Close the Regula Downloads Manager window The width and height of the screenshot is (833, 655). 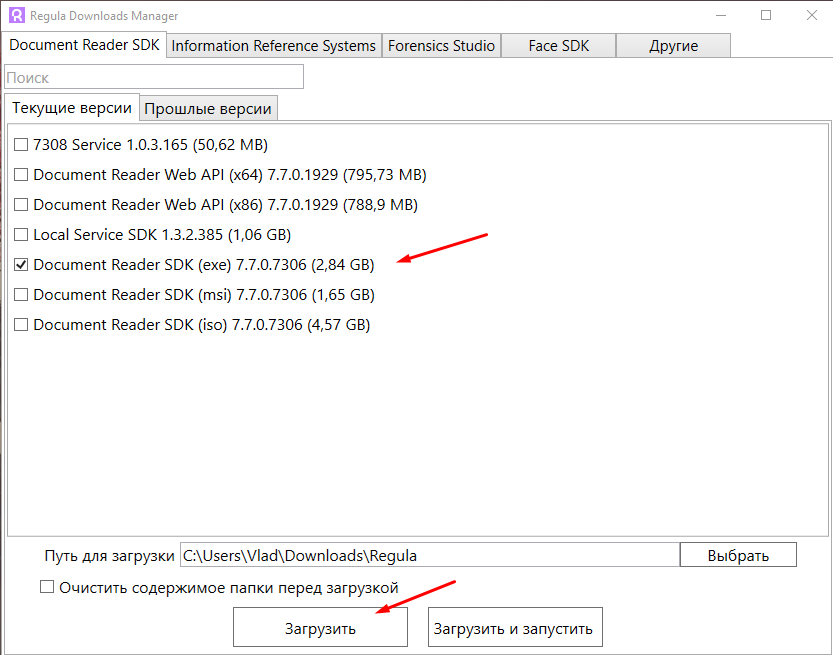click(x=812, y=15)
